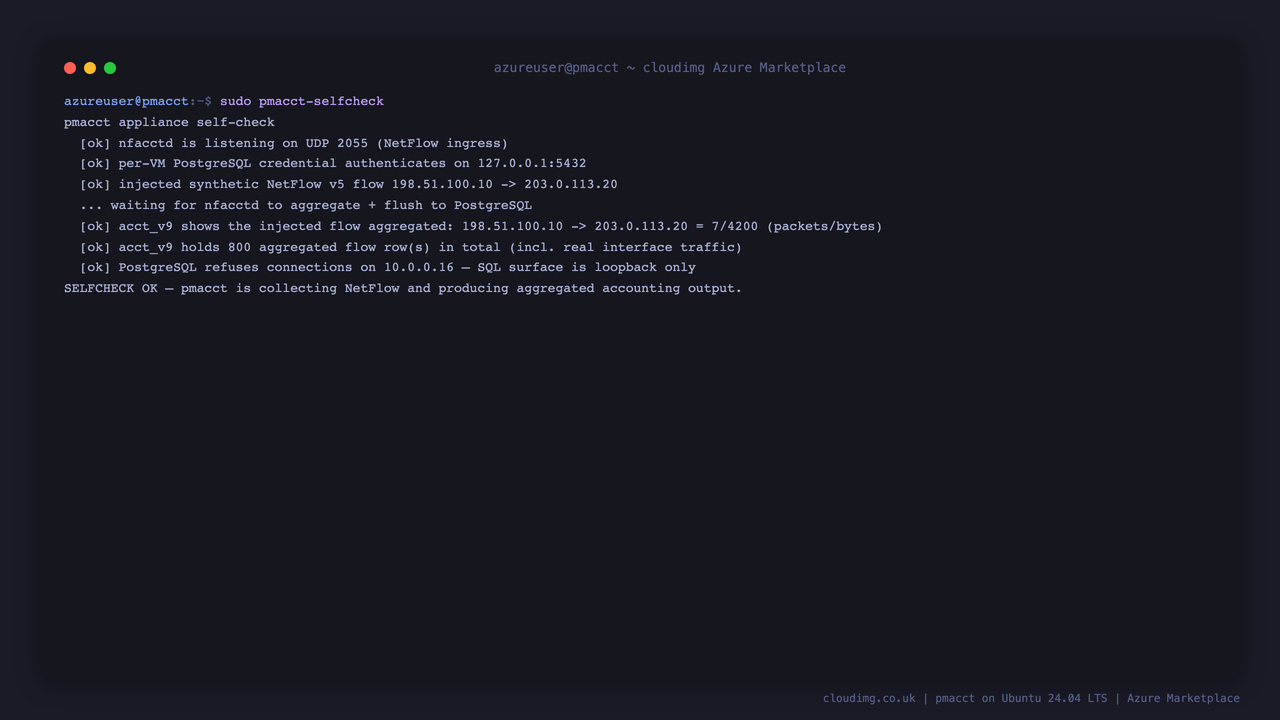Click the injected synthetic NetFlow v5 flow line
This screenshot has height=720, width=1280.
point(349,184)
